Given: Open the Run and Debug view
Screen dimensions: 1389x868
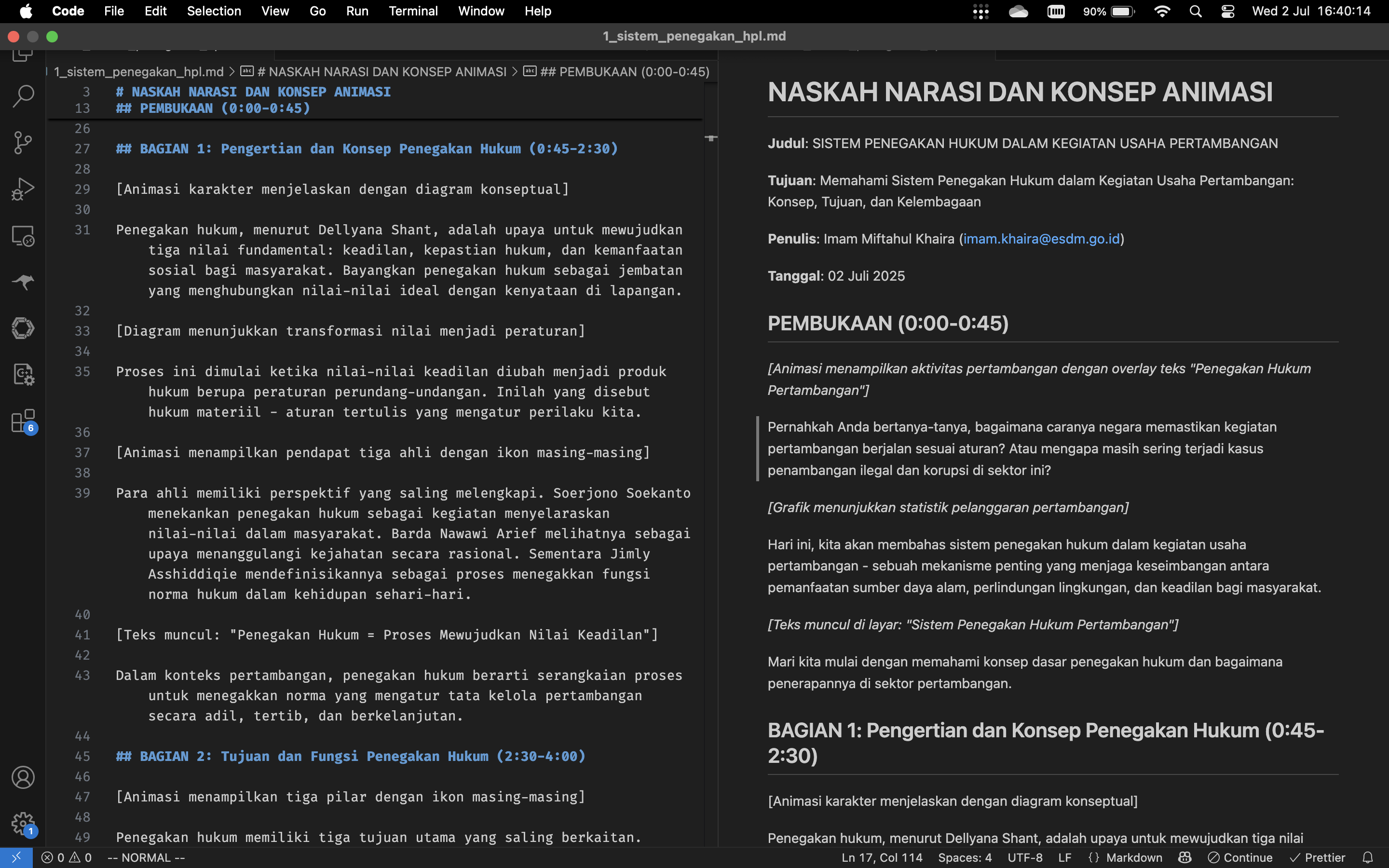Looking at the screenshot, I should tap(23, 189).
